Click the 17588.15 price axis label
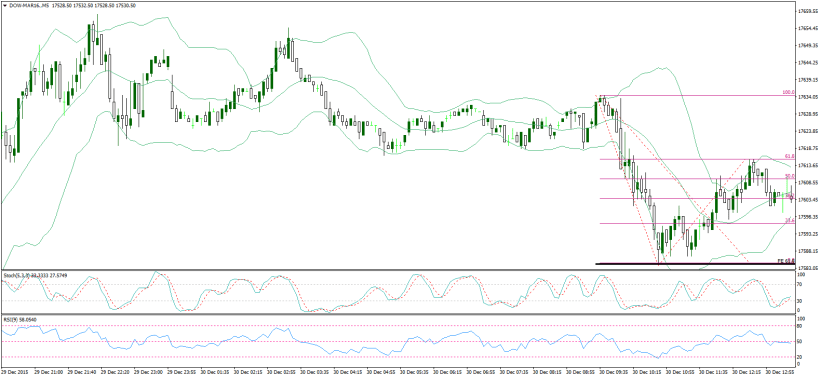This screenshot has width=820, height=378. [x=808, y=251]
